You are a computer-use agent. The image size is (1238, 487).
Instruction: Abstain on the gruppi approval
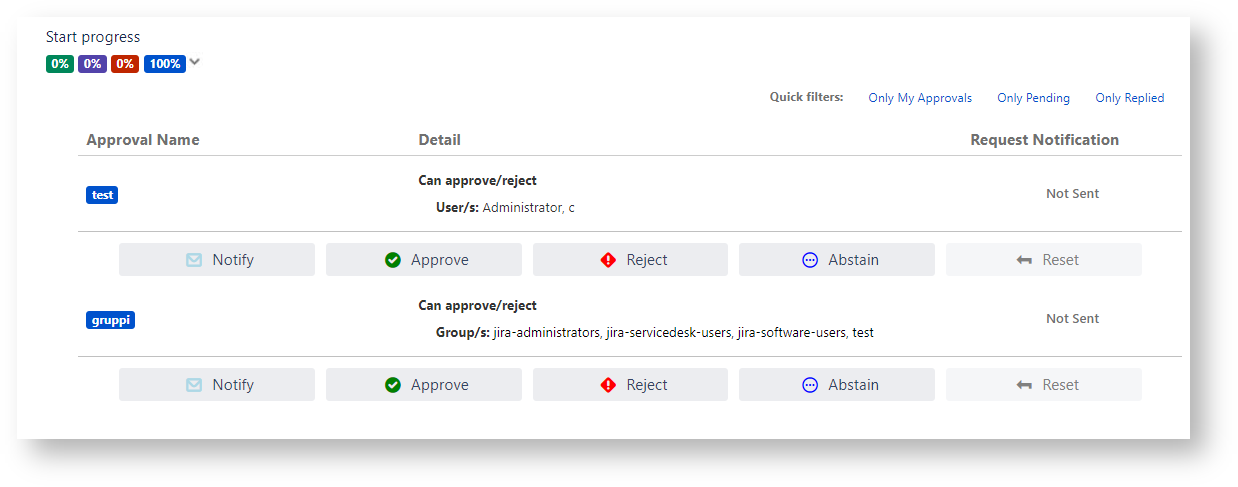click(837, 385)
